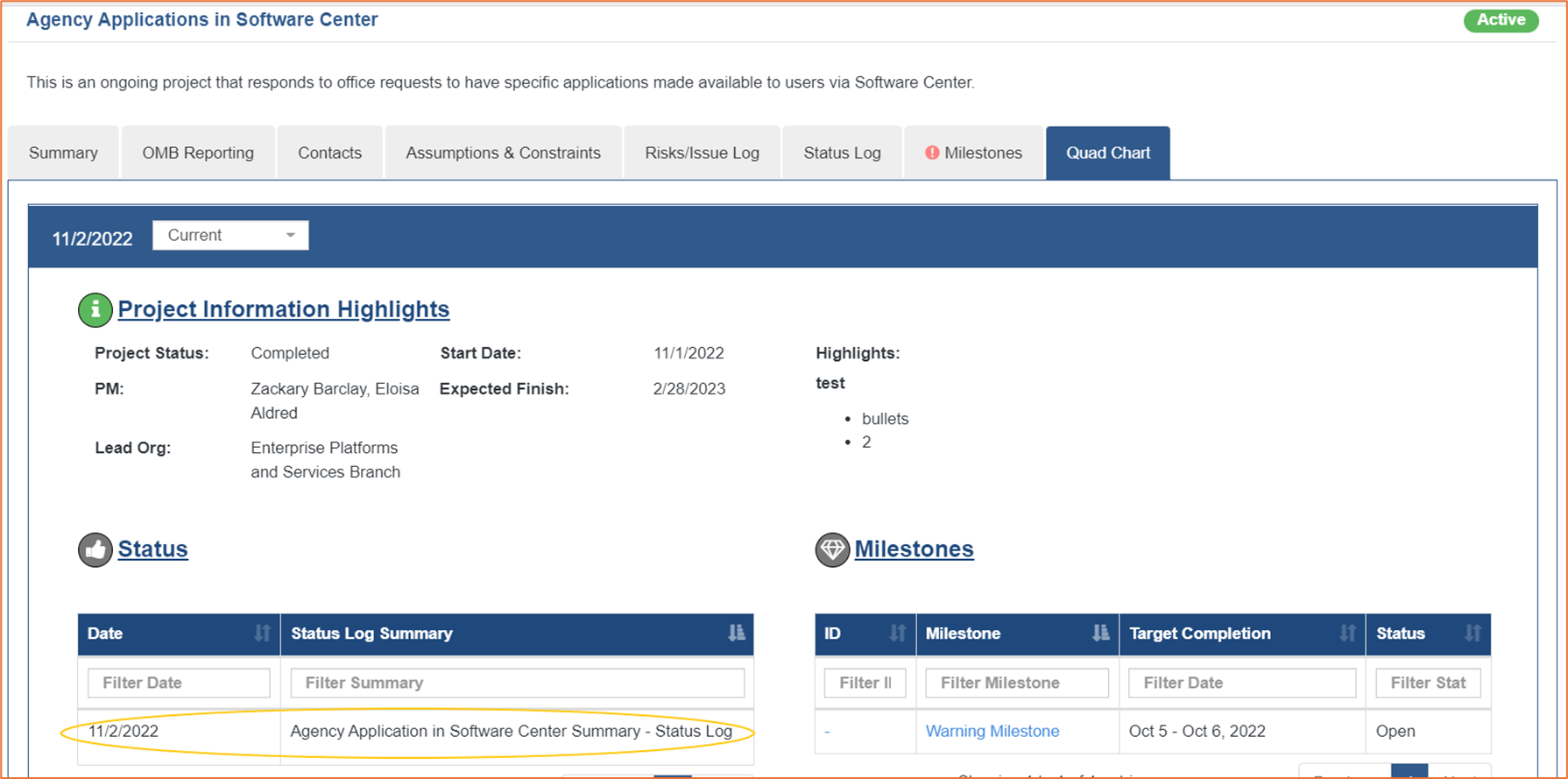Sort status table by Date column arrows
1568x779 pixels.
click(x=262, y=634)
